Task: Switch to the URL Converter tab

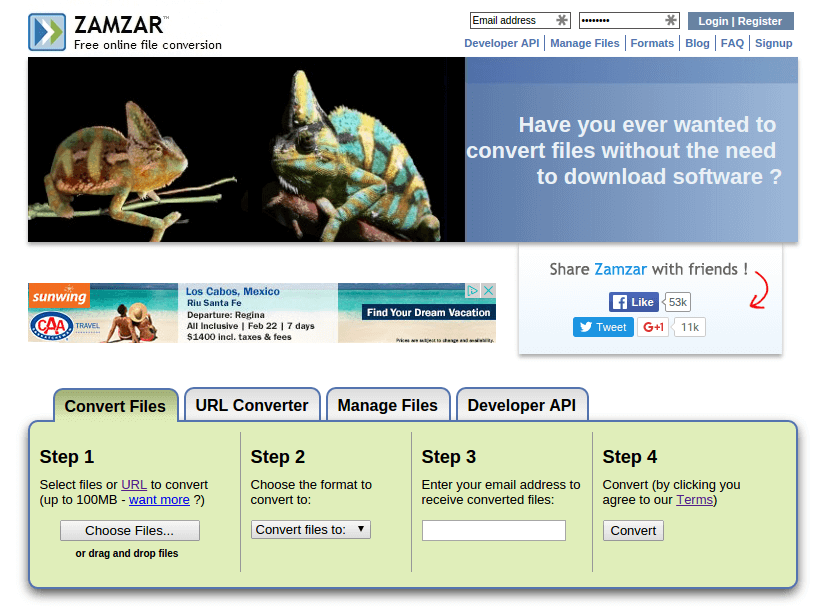Action: [252, 405]
